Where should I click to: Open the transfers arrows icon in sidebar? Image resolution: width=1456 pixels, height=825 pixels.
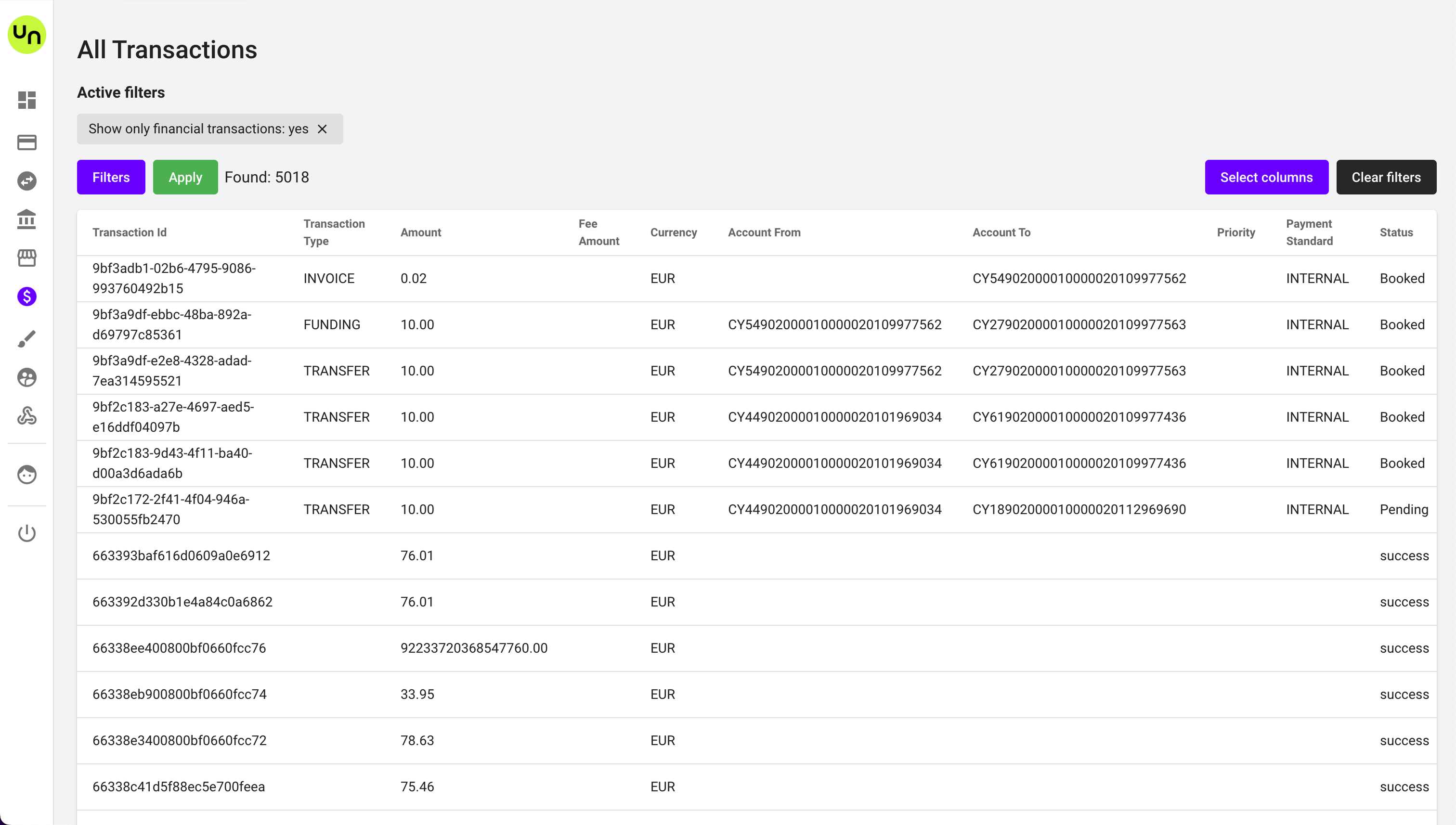(26, 181)
